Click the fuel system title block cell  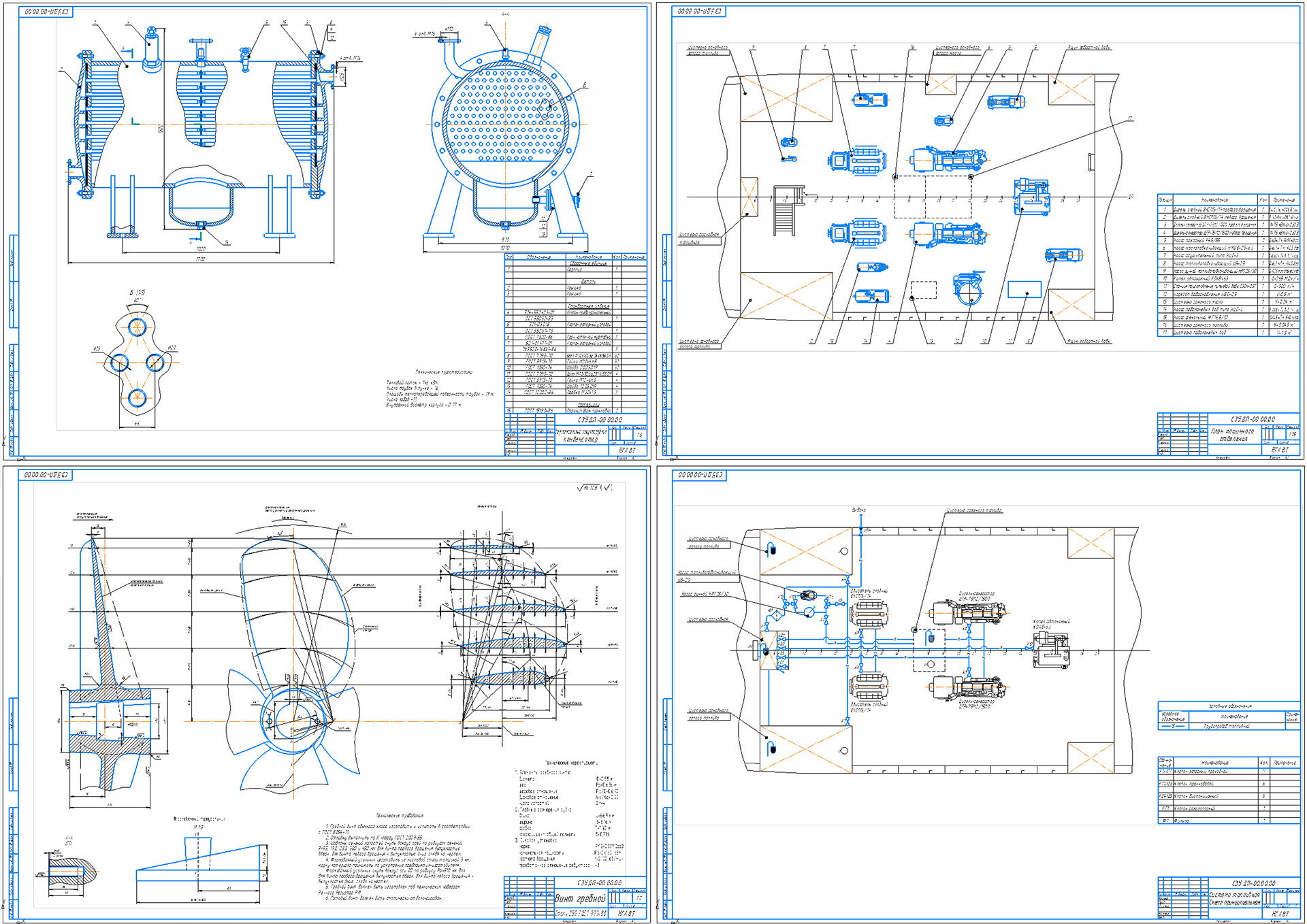coord(1235,898)
